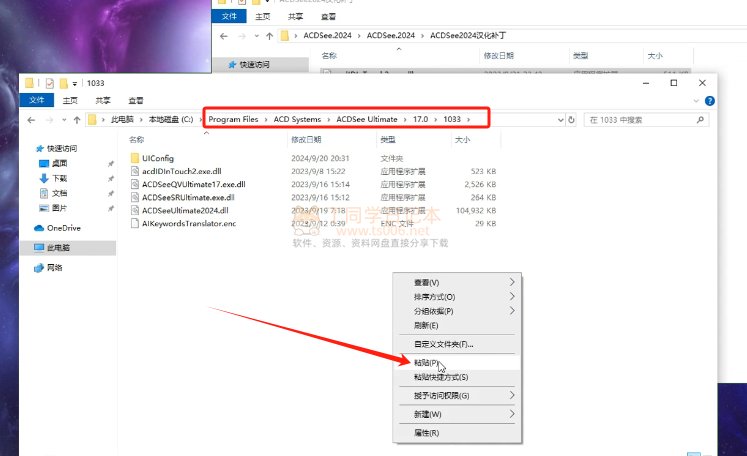Choose 粘贴快捷方式(S) entry
This screenshot has height=456, width=747.
tap(457, 377)
